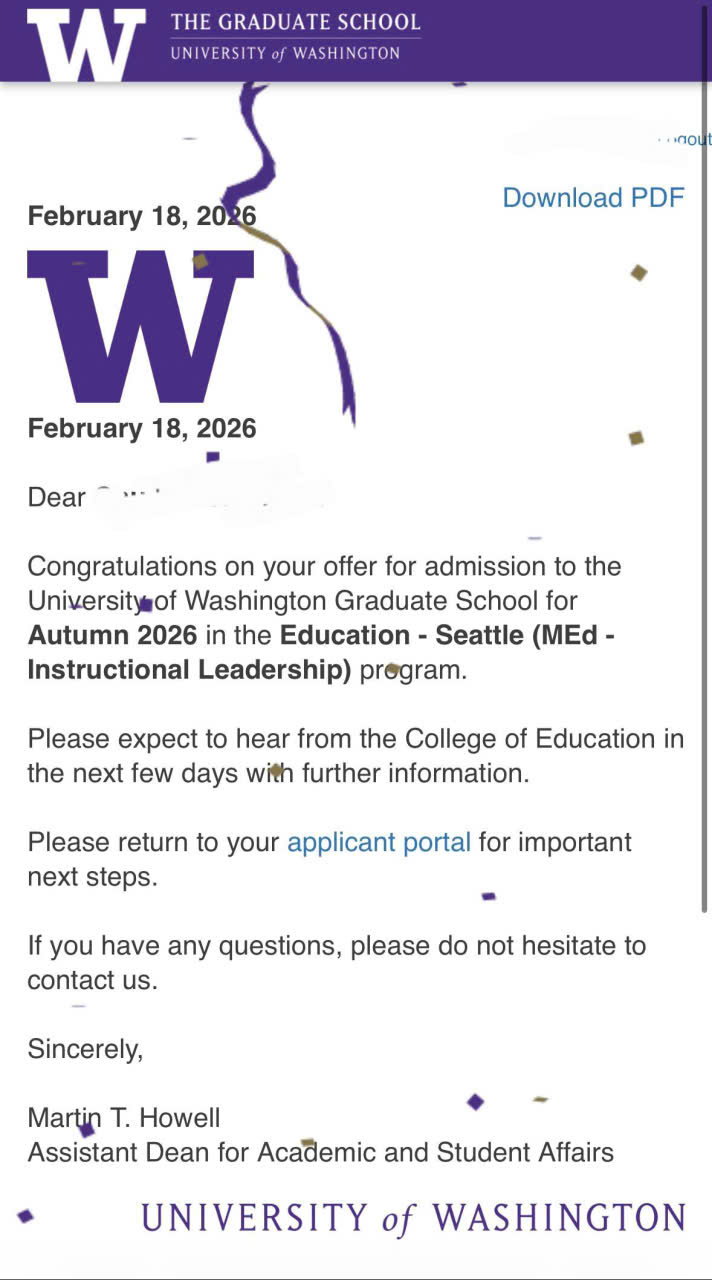Click the Dear salutation line
Screen dimensions: 712x1280
point(57,497)
